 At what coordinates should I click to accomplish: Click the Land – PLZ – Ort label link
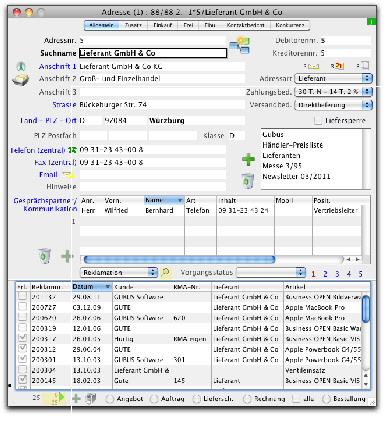48,121
